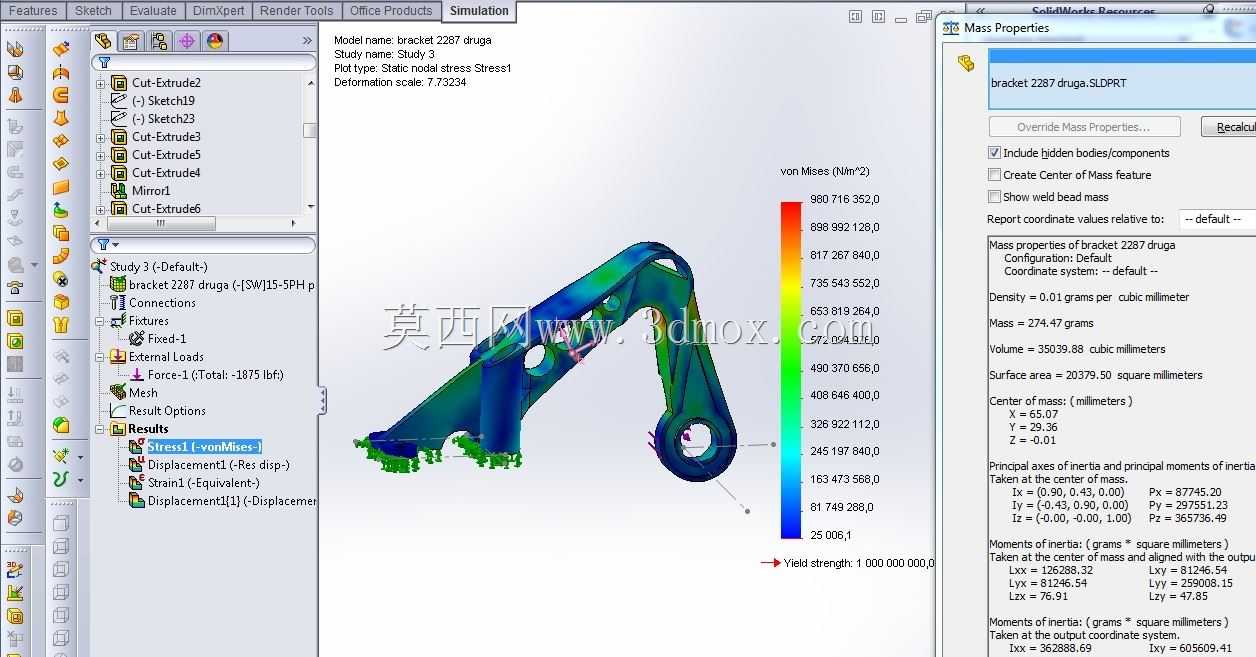Click the Result Options graph icon

[118, 411]
